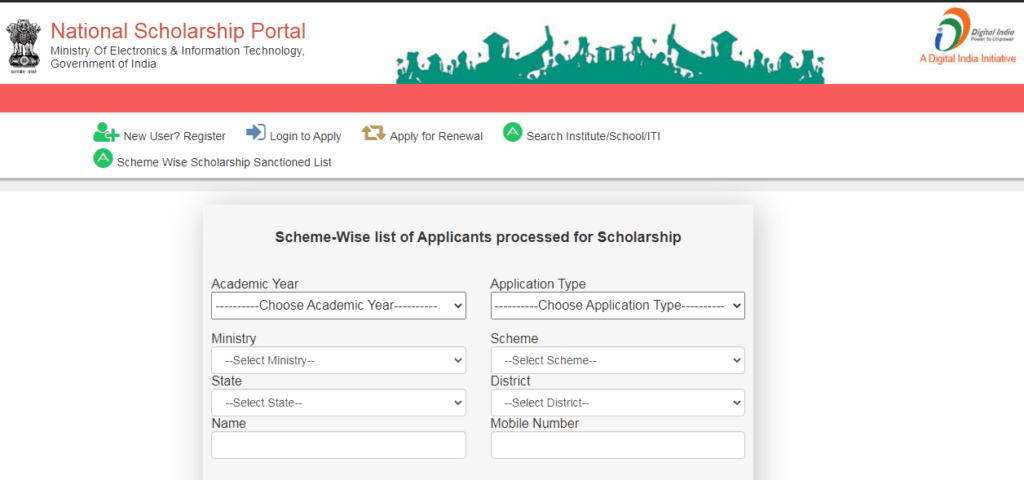This screenshot has width=1024, height=480.
Task: Click into the Name input field
Action: coord(338,445)
